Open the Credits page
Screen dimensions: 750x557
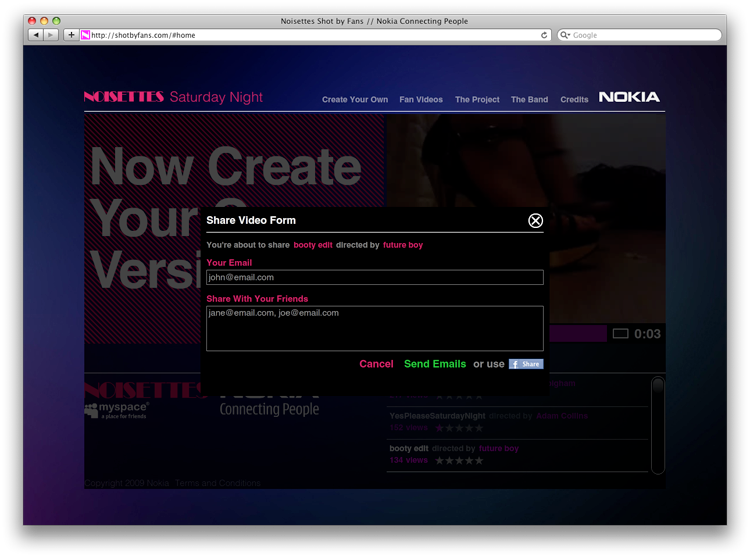[x=574, y=99]
